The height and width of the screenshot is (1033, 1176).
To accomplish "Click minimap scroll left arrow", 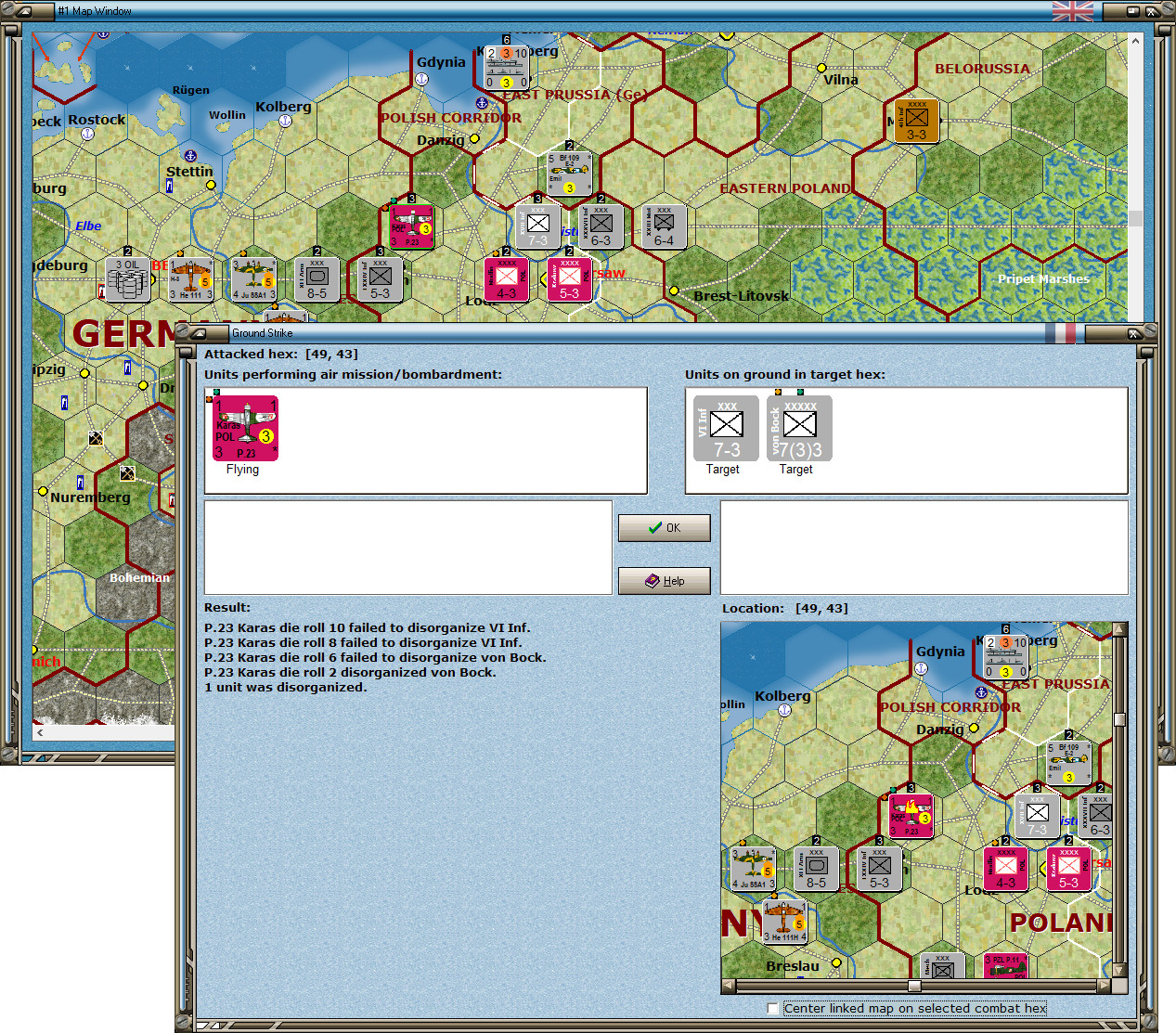I will [729, 986].
